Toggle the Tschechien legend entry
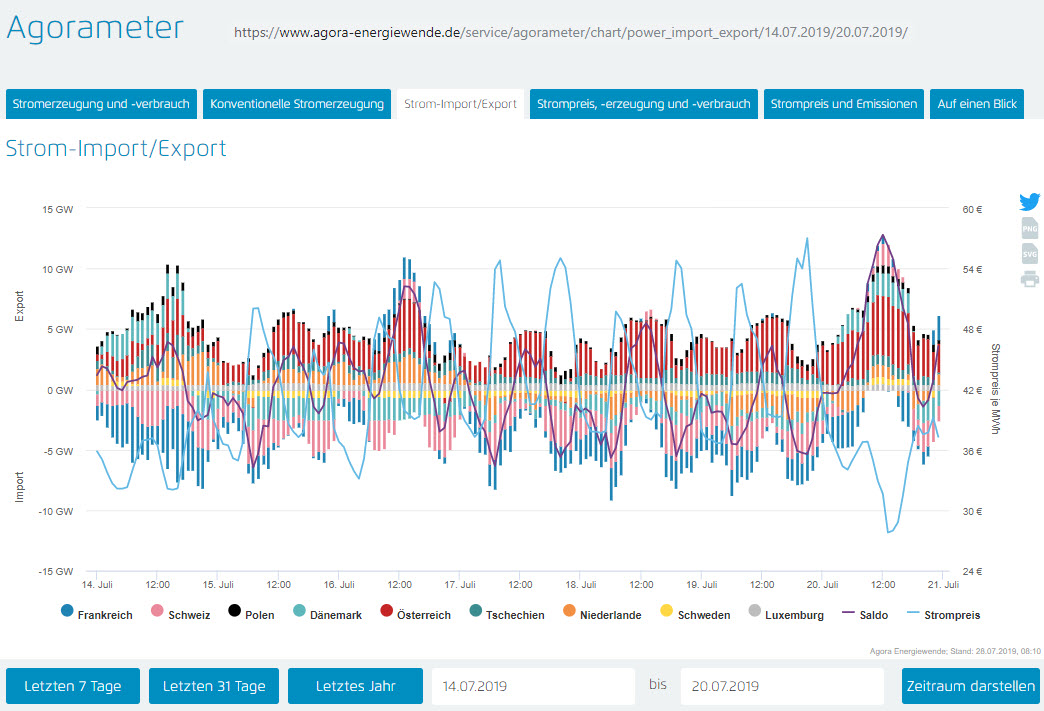Image resolution: width=1044 pixels, height=711 pixels. (x=506, y=614)
